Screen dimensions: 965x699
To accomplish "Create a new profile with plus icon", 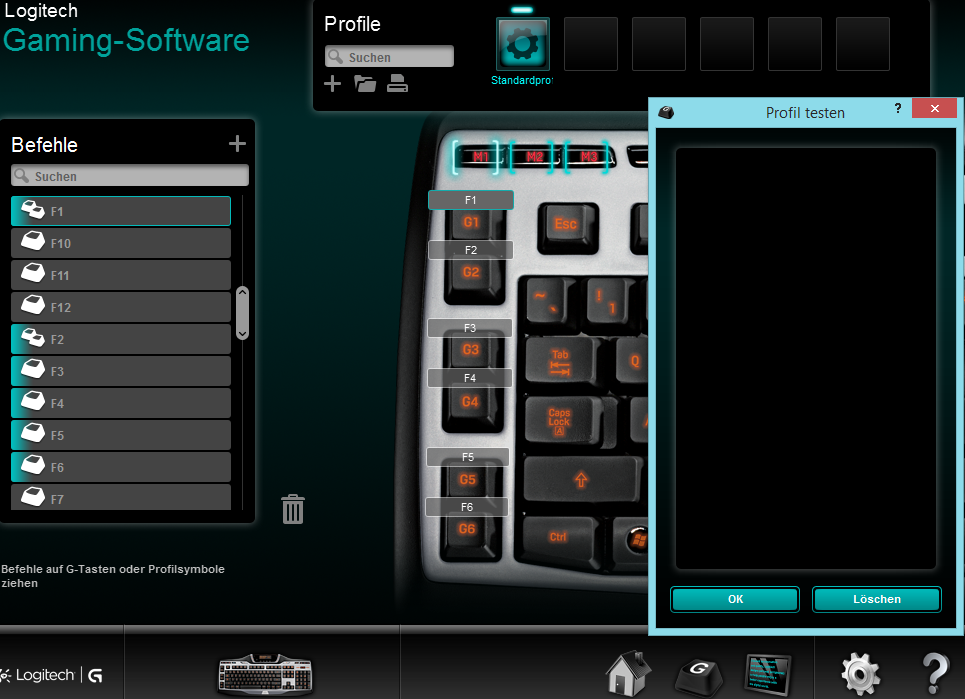I will click(x=332, y=84).
